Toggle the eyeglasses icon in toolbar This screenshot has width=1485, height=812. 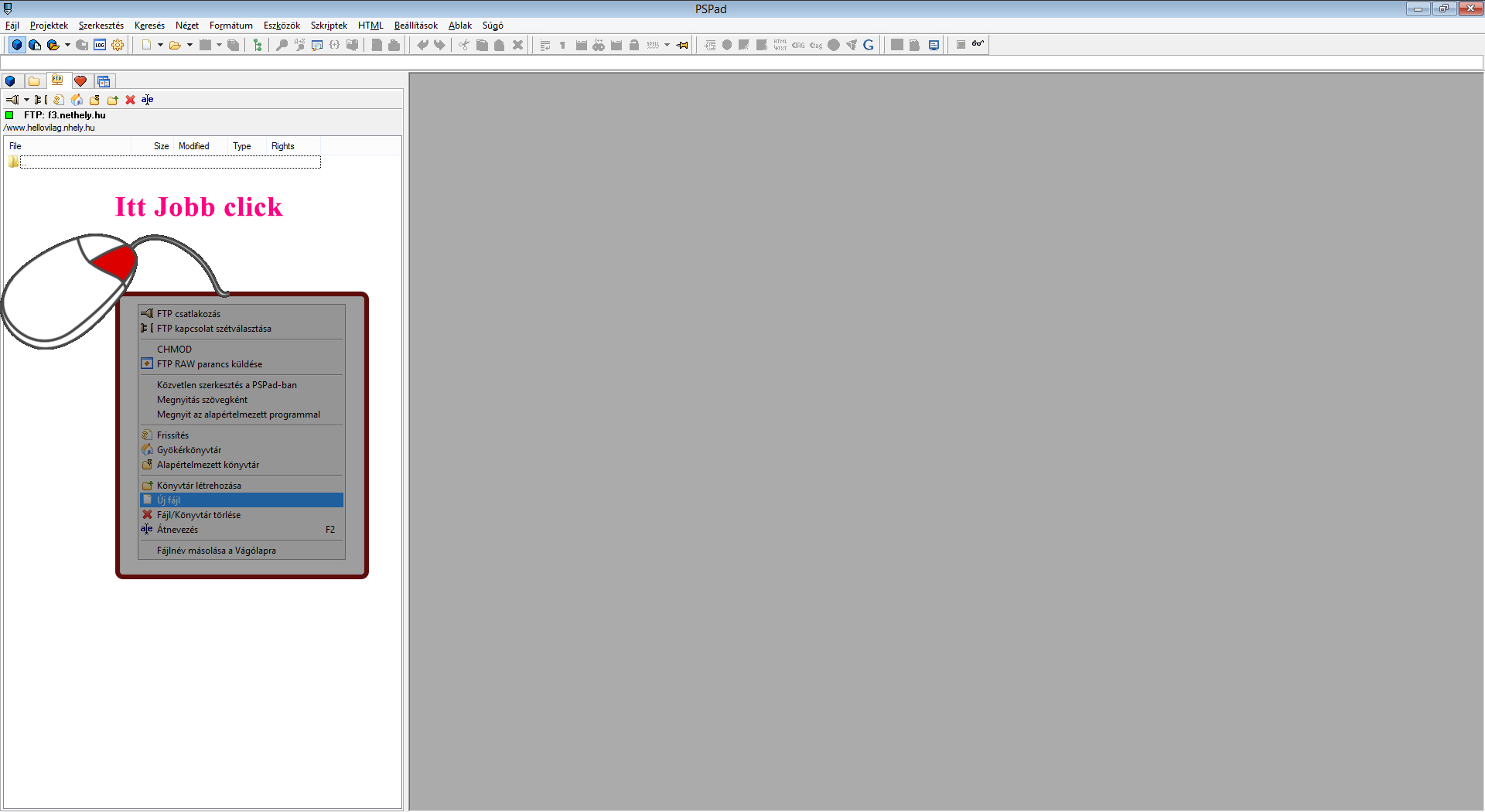click(x=978, y=44)
